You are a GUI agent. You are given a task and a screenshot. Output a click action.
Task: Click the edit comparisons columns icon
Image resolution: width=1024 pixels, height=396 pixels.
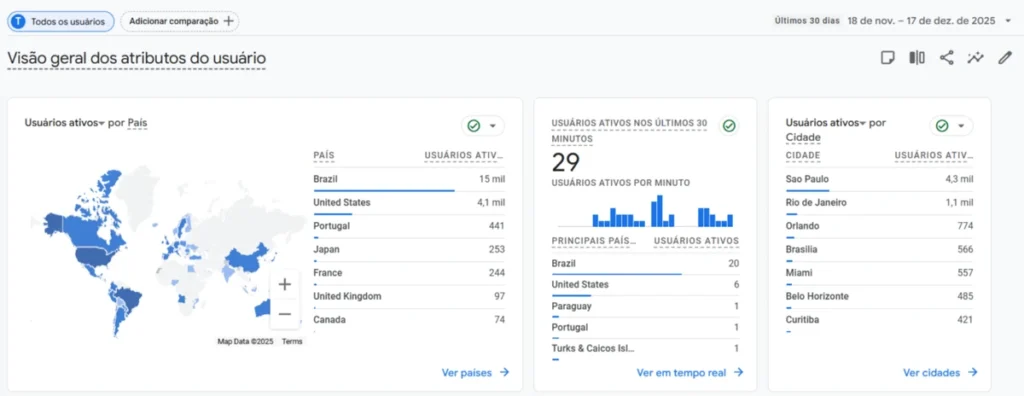(x=917, y=58)
